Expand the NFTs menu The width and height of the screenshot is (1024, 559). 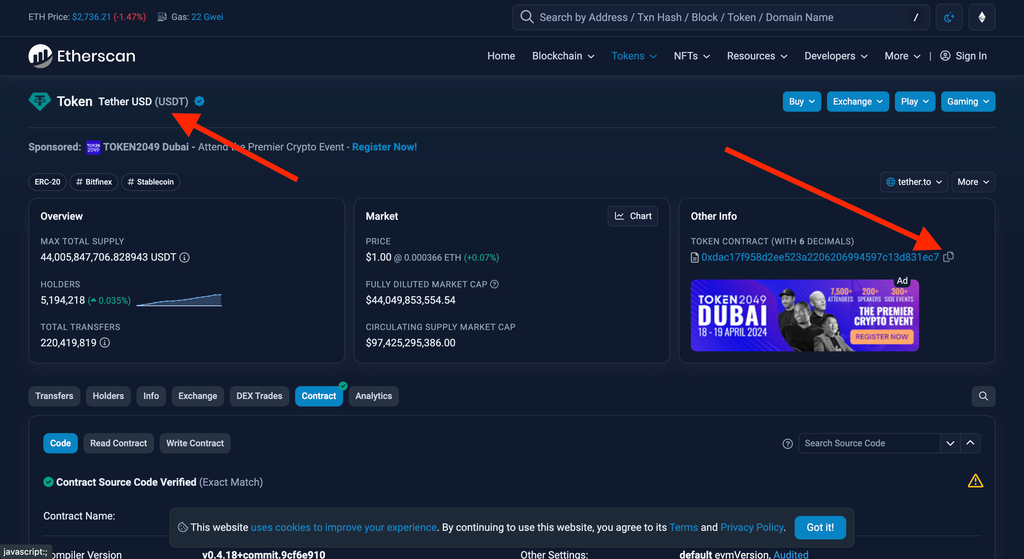coord(692,56)
